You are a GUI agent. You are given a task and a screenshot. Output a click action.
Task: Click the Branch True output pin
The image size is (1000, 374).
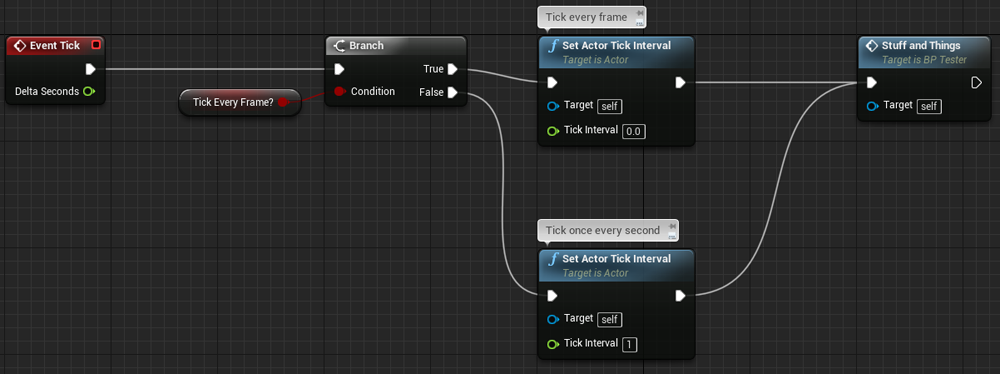[x=452, y=69]
